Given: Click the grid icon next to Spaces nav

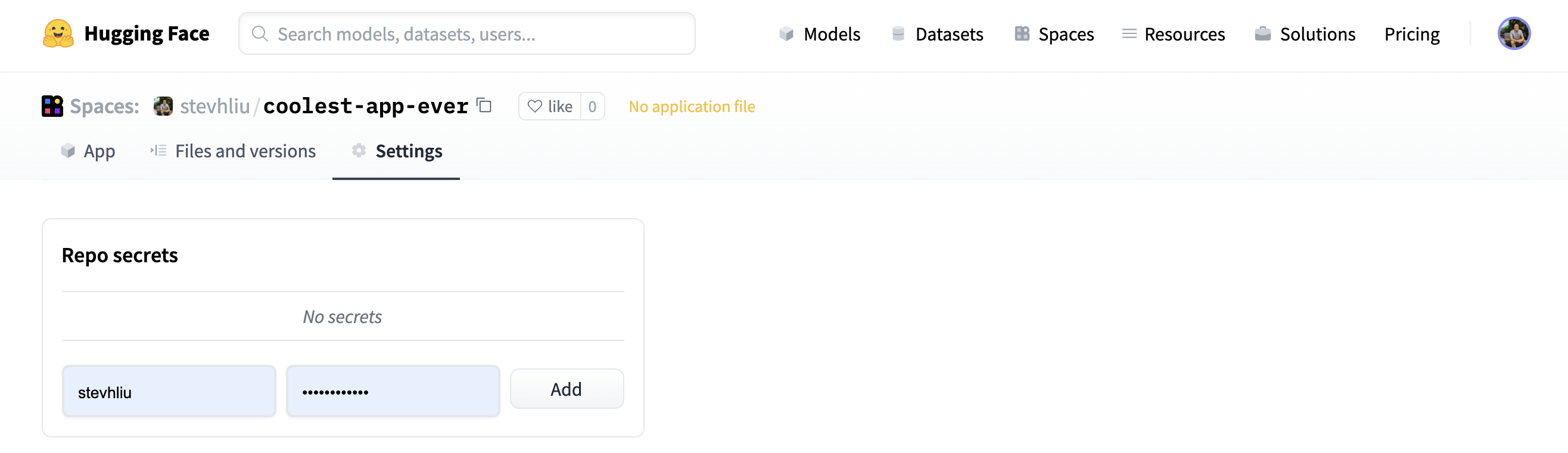Looking at the screenshot, I should coord(1022,33).
